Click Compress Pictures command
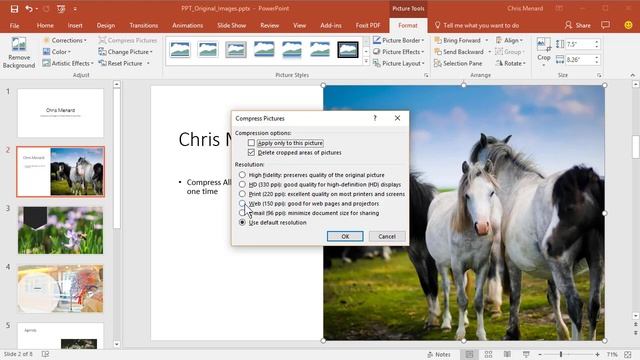Viewport: 640px width, 360px height. (x=128, y=40)
